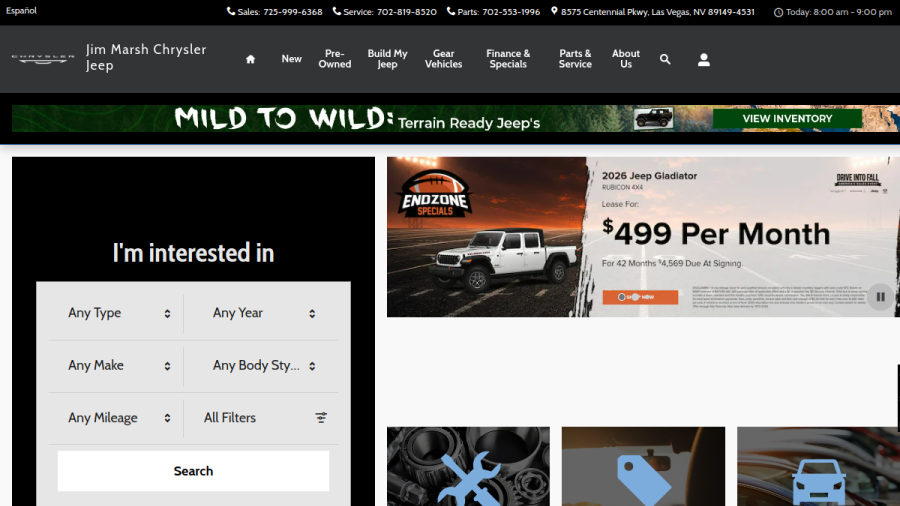Screen dimensions: 900x506
Task: Click the View Inventory banner button
Action: pyautogui.click(x=787, y=119)
